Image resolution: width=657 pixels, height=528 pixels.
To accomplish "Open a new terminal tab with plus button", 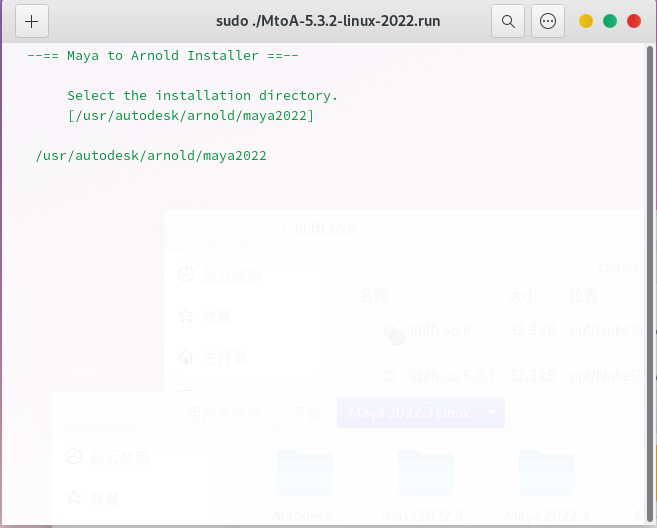I will [x=31, y=21].
